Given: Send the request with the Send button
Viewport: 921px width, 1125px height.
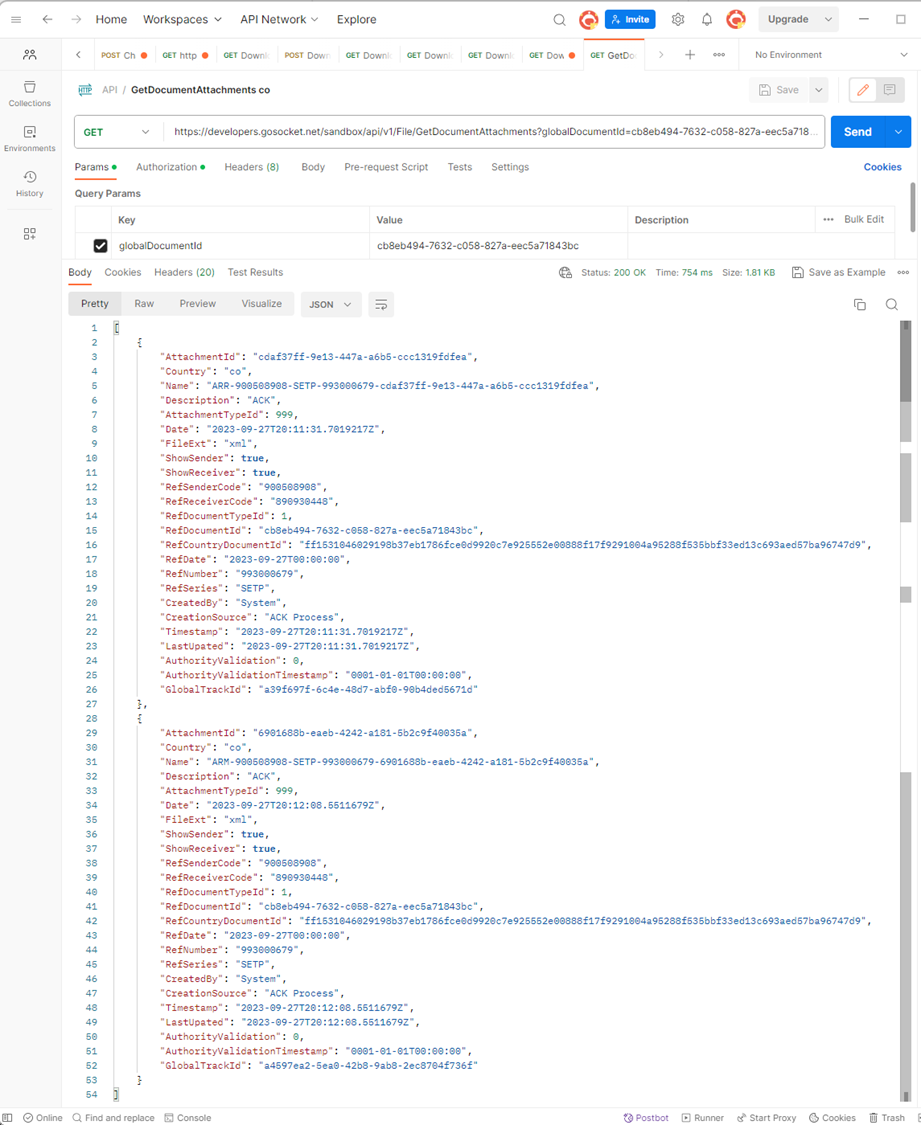Looking at the screenshot, I should pyautogui.click(x=858, y=132).
